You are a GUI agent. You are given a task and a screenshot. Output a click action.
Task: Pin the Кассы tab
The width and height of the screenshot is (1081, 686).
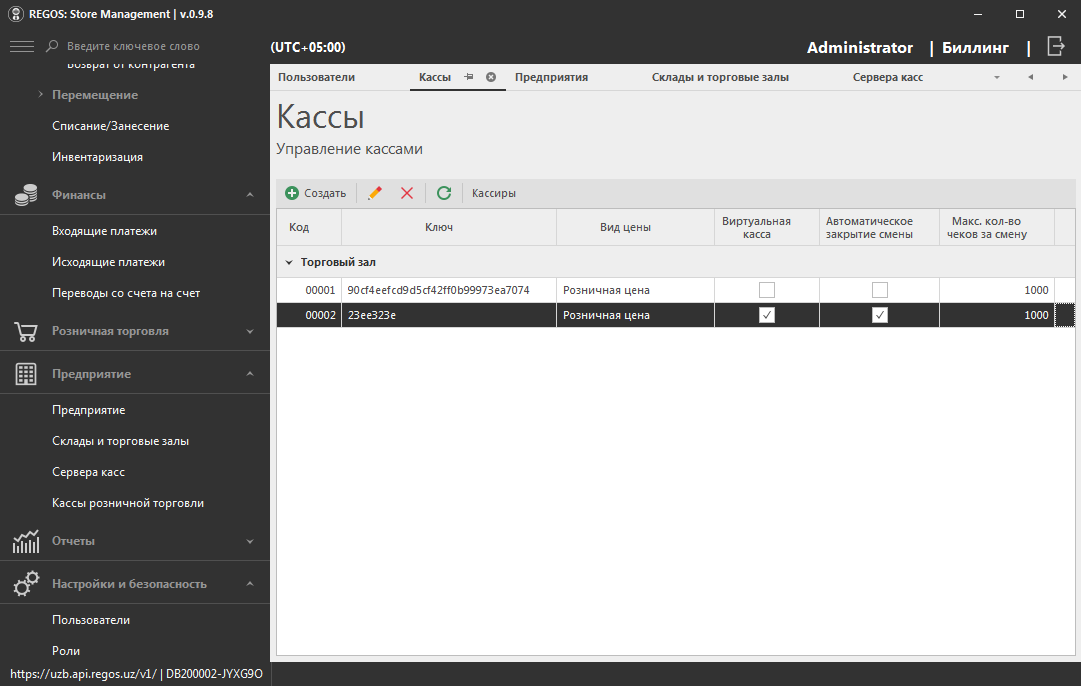(469, 77)
